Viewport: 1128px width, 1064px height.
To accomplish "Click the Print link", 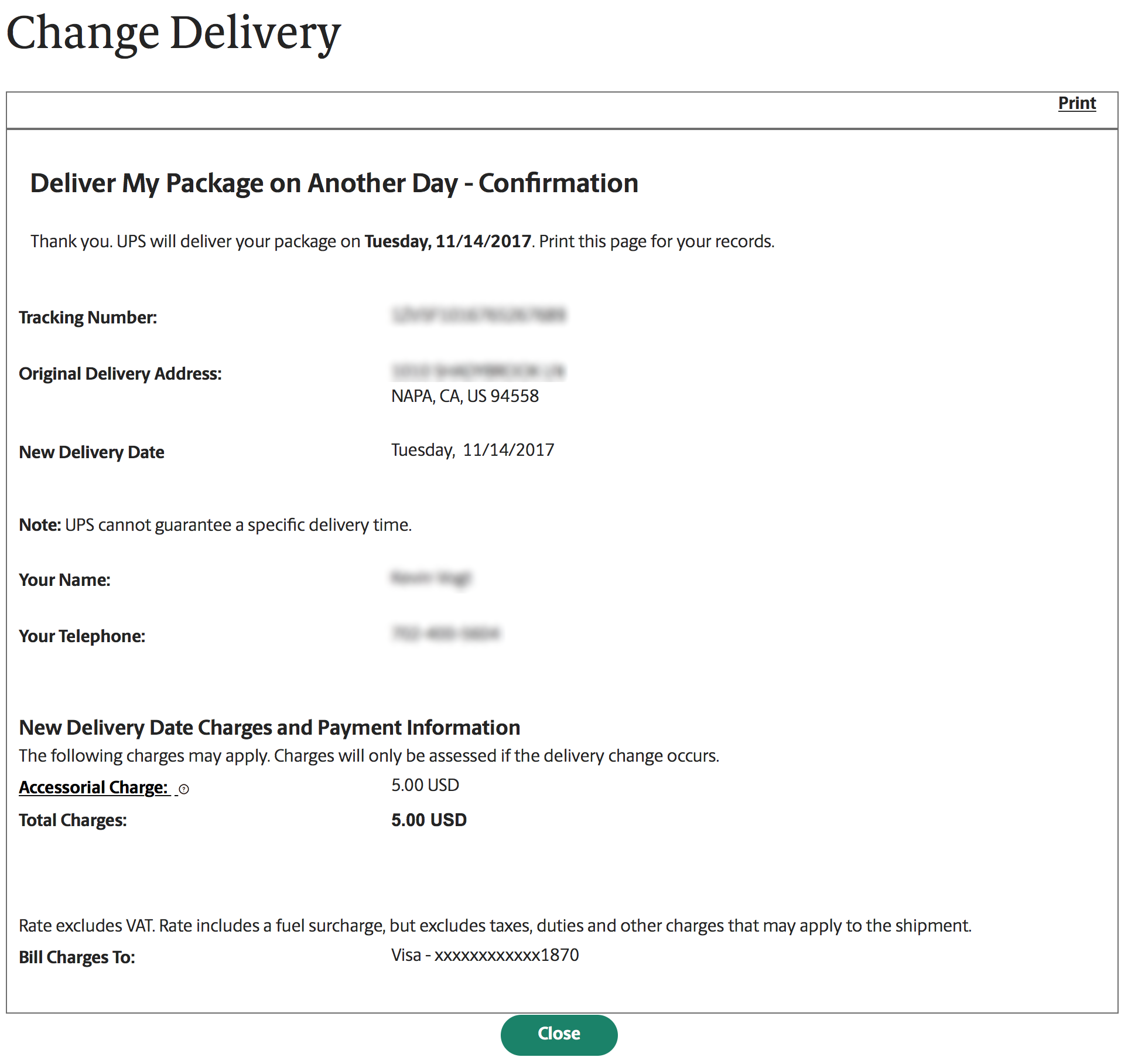I will [1076, 103].
